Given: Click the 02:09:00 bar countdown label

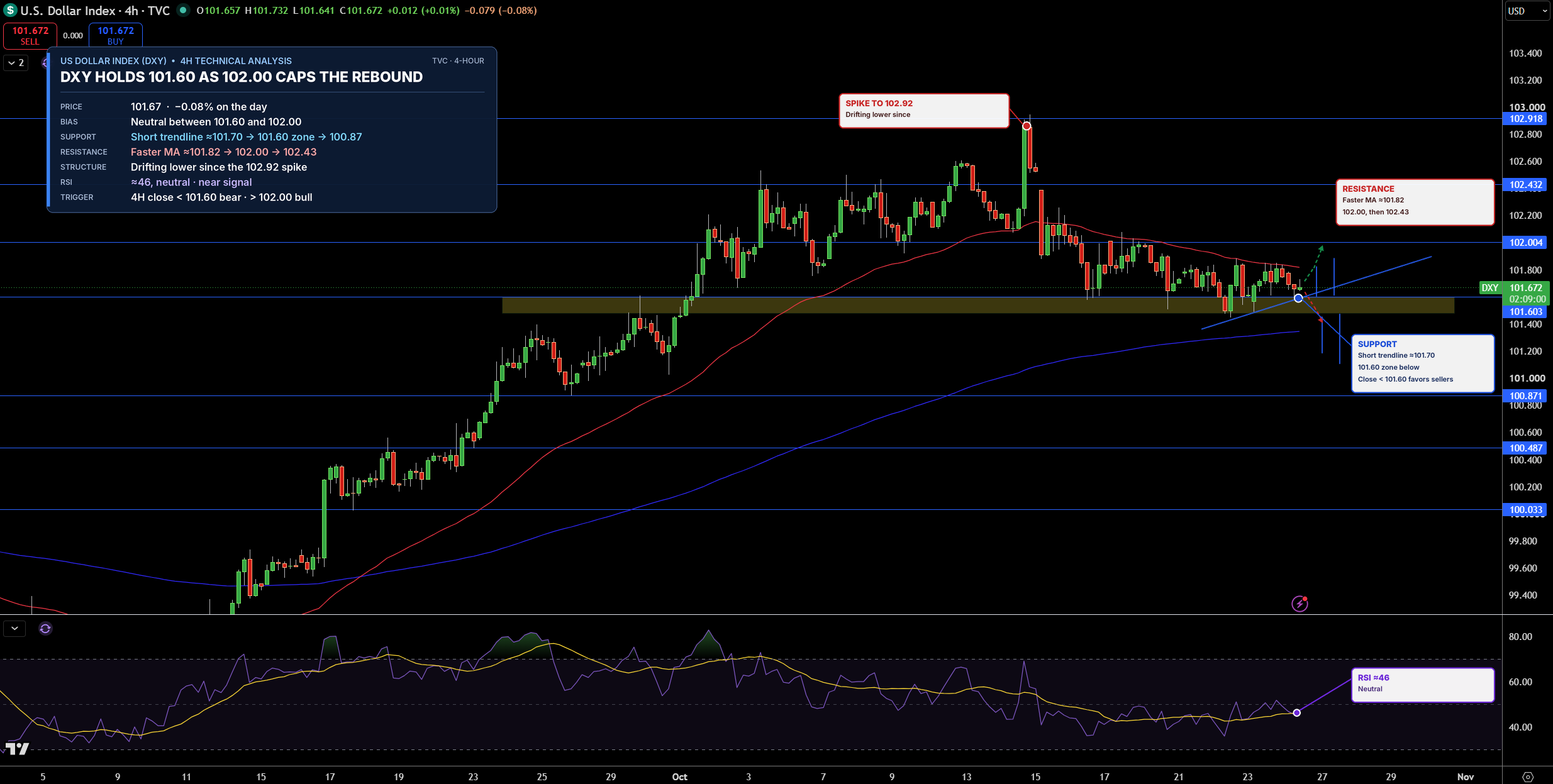Looking at the screenshot, I should click(1527, 299).
